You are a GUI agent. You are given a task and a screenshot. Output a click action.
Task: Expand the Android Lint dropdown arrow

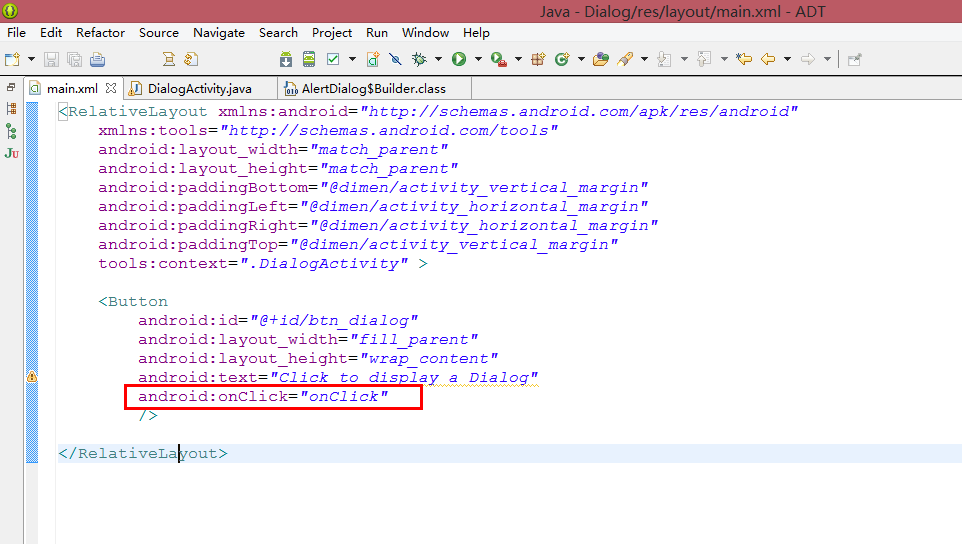point(352,59)
